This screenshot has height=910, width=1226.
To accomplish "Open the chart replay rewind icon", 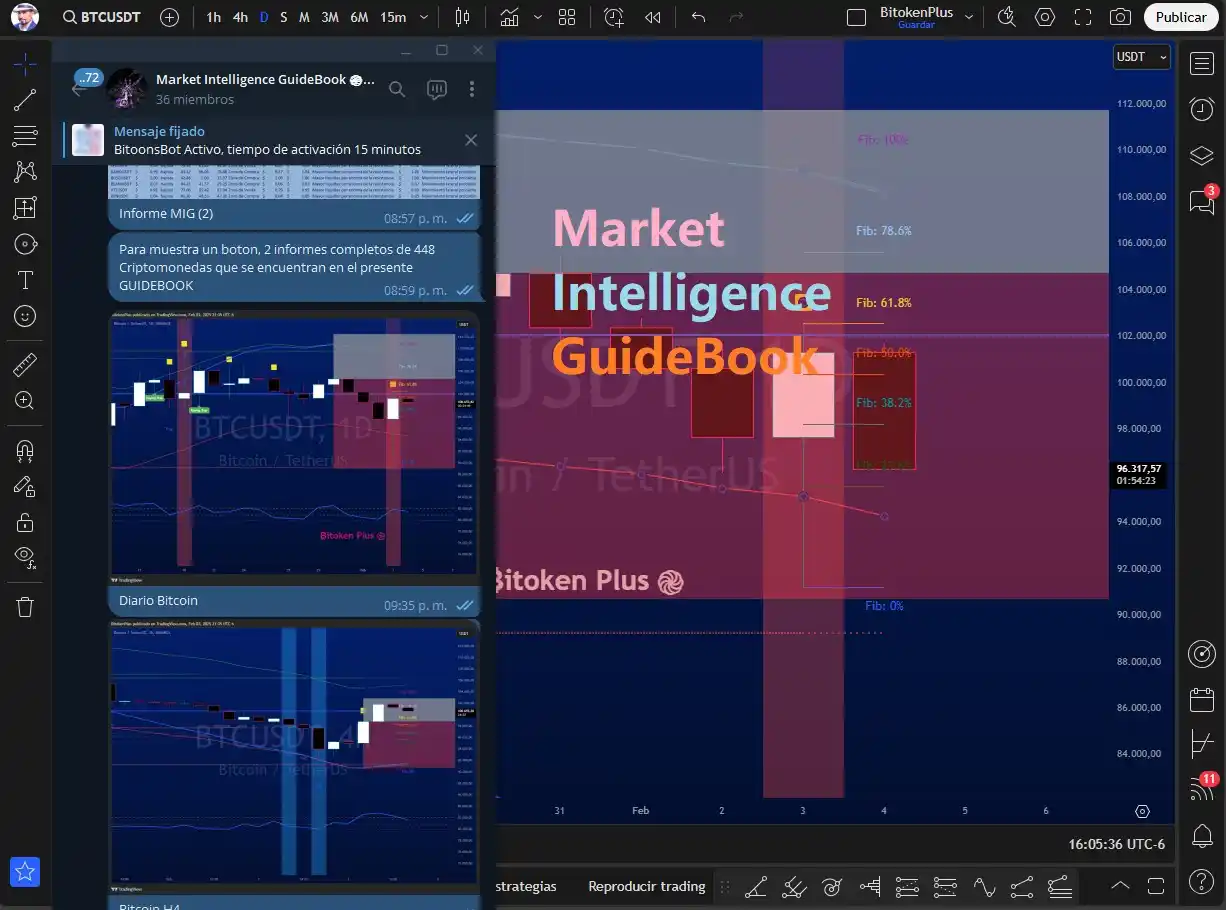I will pyautogui.click(x=653, y=17).
